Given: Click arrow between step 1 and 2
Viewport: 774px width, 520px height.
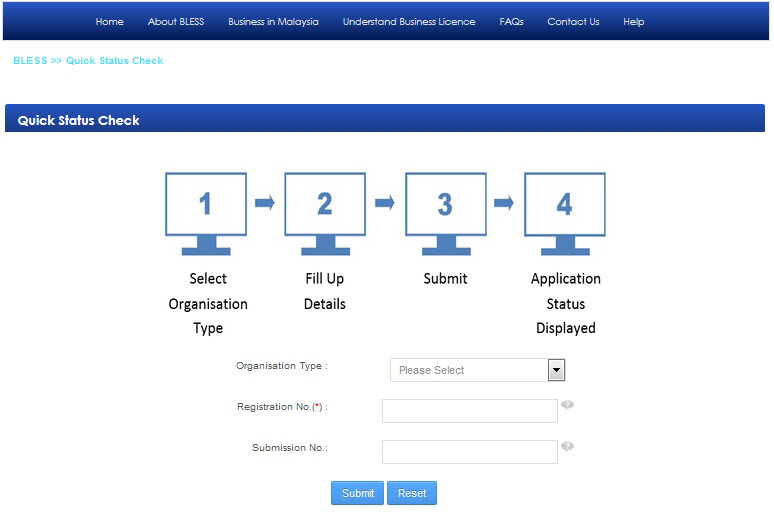Looking at the screenshot, I should (x=265, y=203).
